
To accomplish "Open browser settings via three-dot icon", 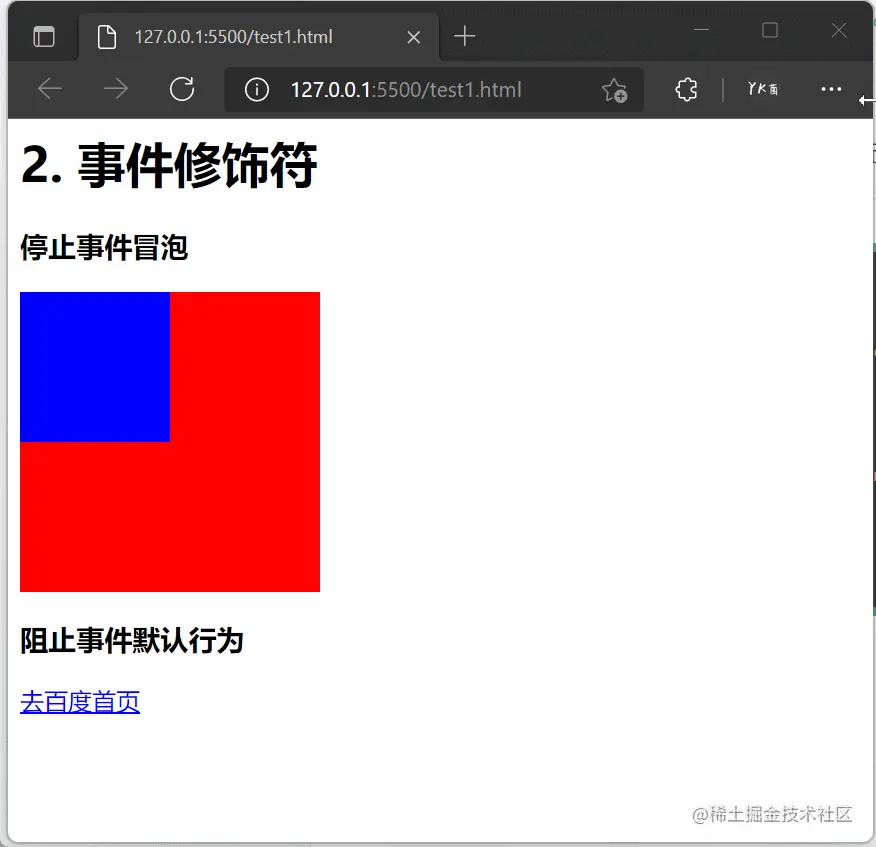I will click(x=831, y=89).
